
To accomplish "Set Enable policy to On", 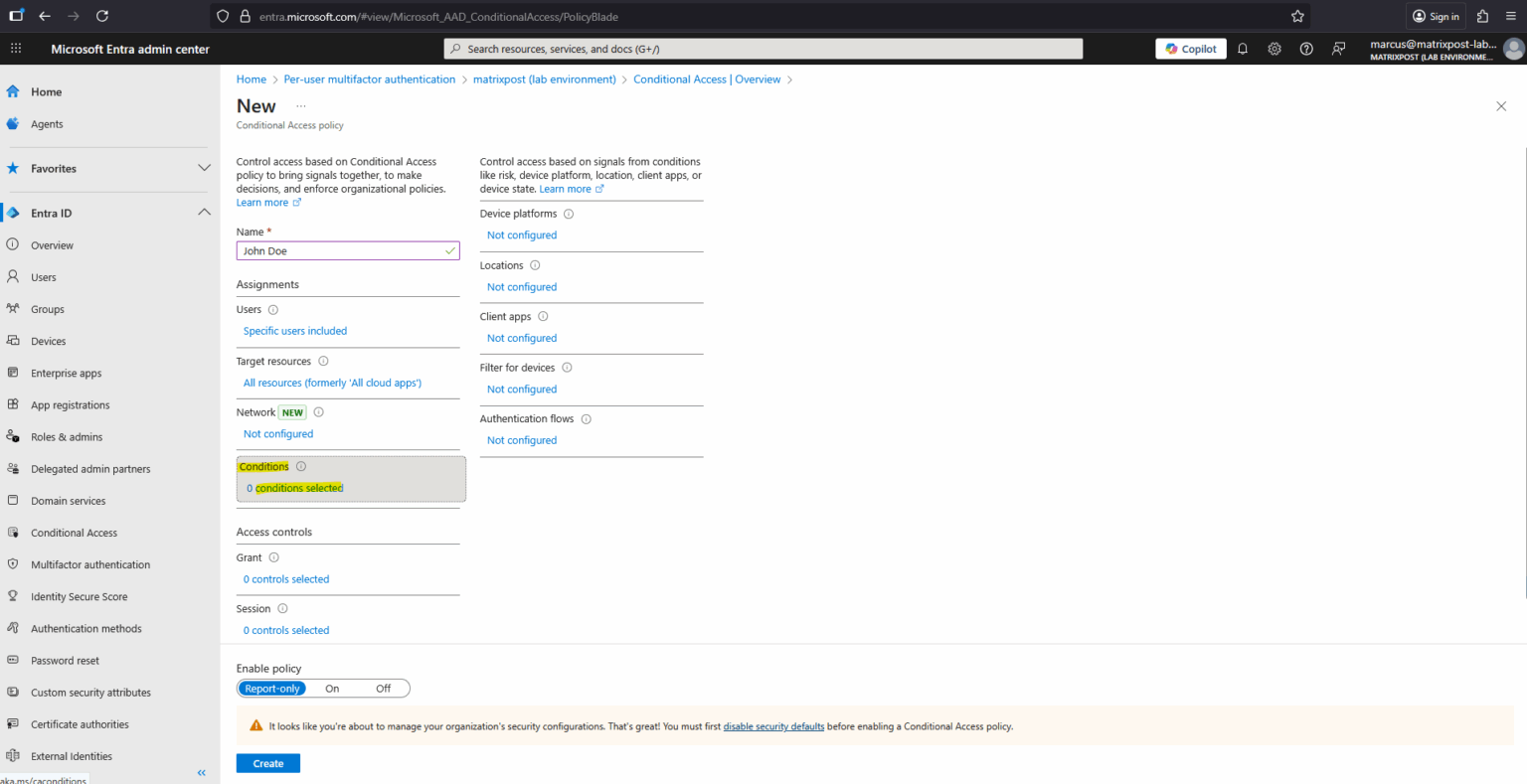I will 332,688.
